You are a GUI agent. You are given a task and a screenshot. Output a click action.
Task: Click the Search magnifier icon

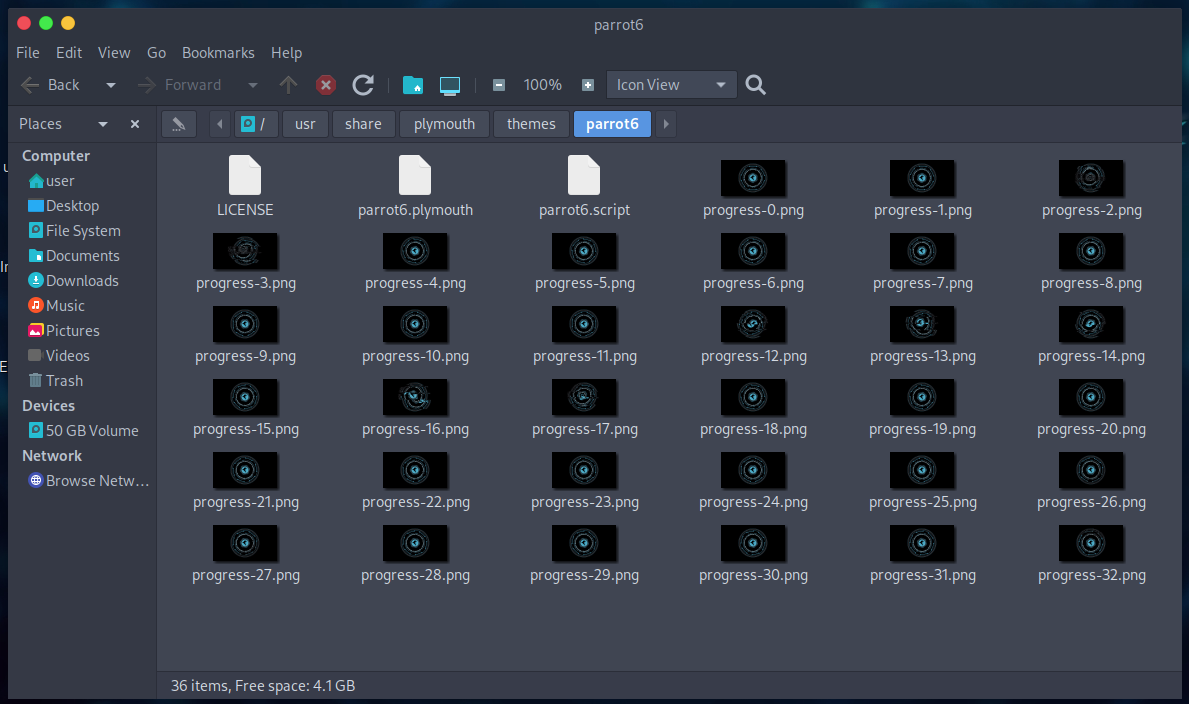(x=756, y=85)
